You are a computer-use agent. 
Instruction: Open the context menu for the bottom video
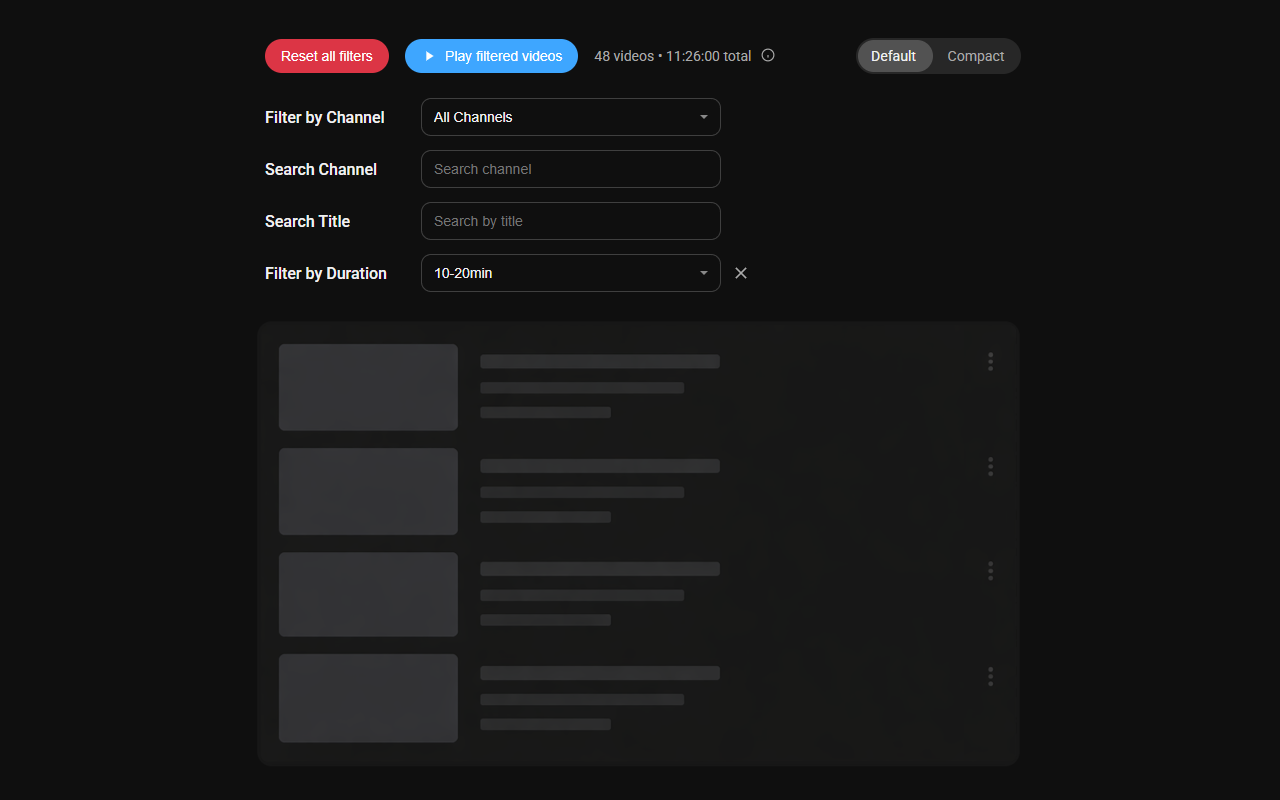[x=990, y=676]
